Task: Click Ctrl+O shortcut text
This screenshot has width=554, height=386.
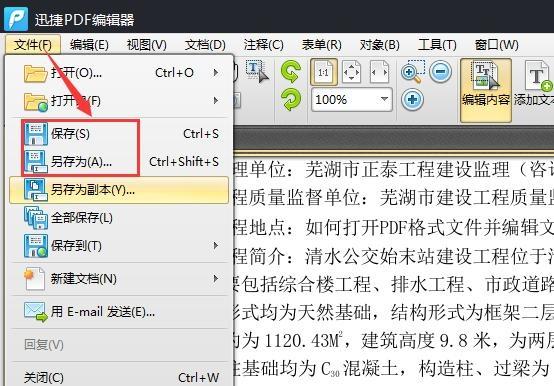Action: tap(175, 73)
